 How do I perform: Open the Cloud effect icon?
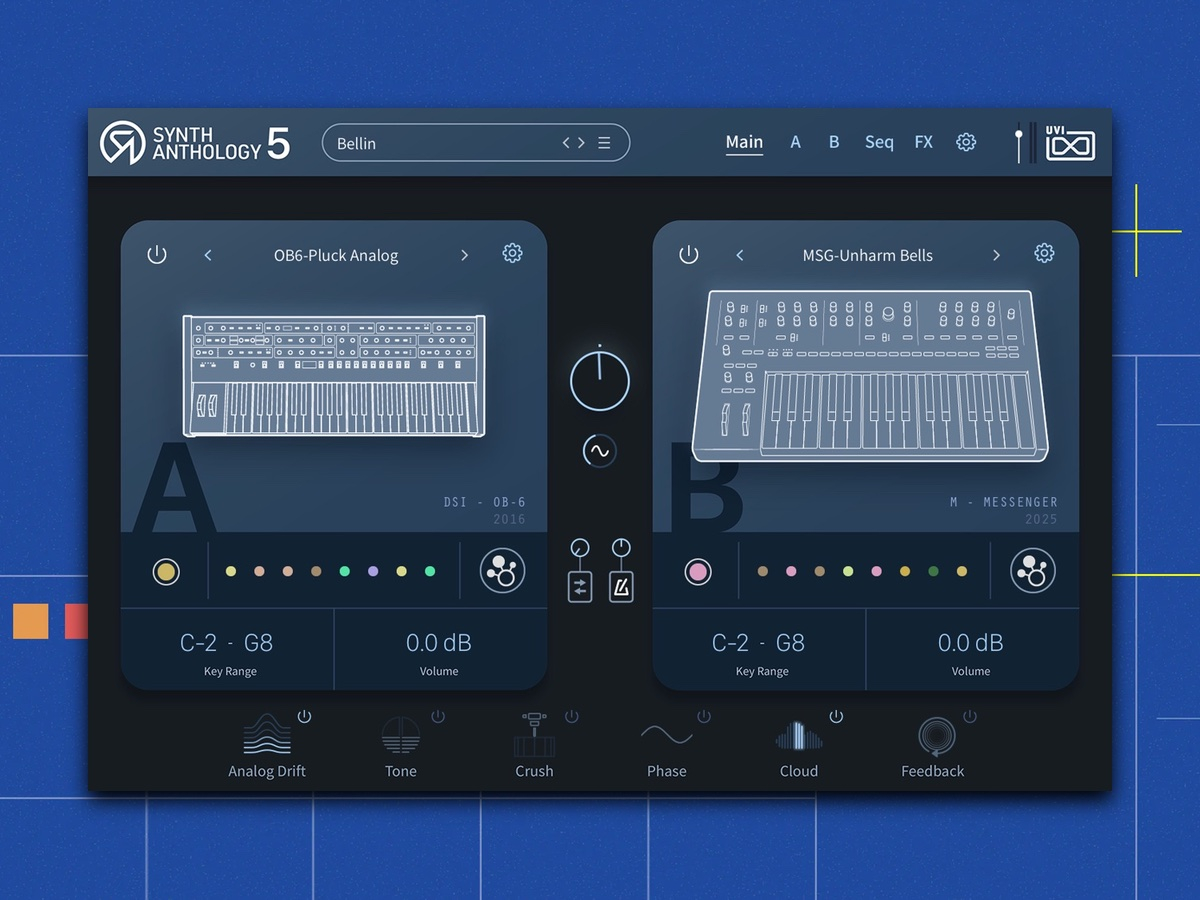click(x=798, y=736)
